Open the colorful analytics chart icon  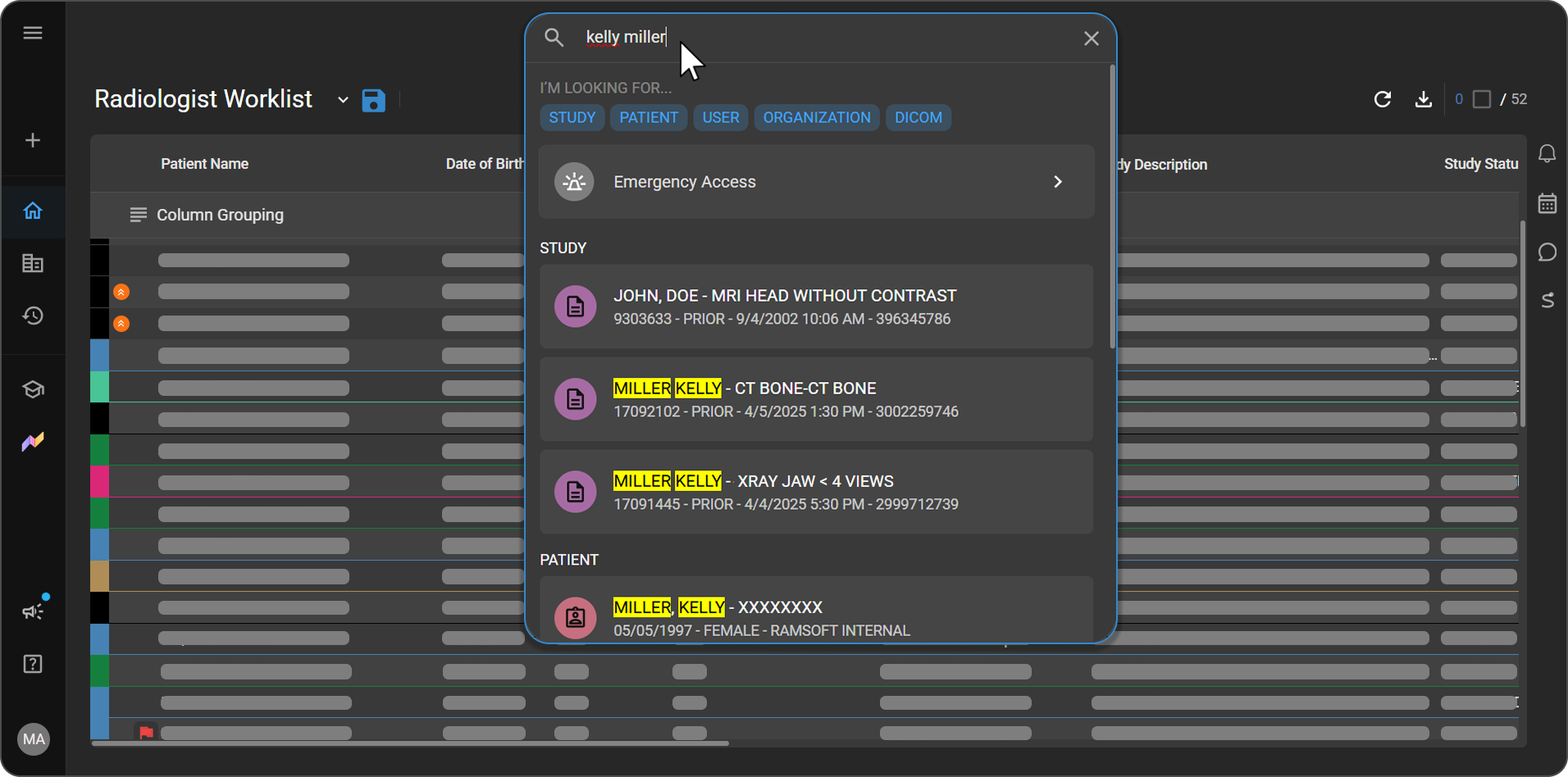click(x=33, y=442)
